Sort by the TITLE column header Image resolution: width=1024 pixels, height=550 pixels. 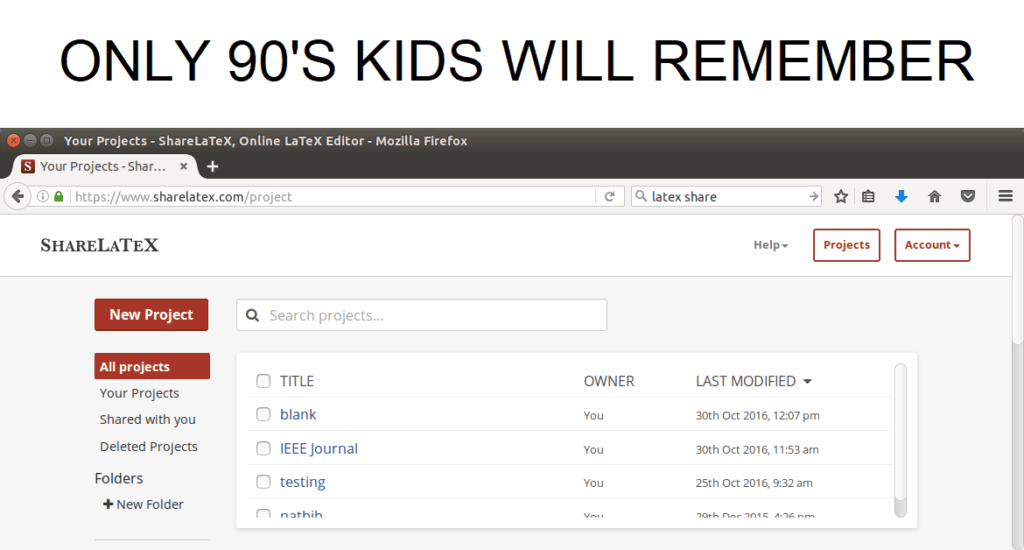coord(297,381)
